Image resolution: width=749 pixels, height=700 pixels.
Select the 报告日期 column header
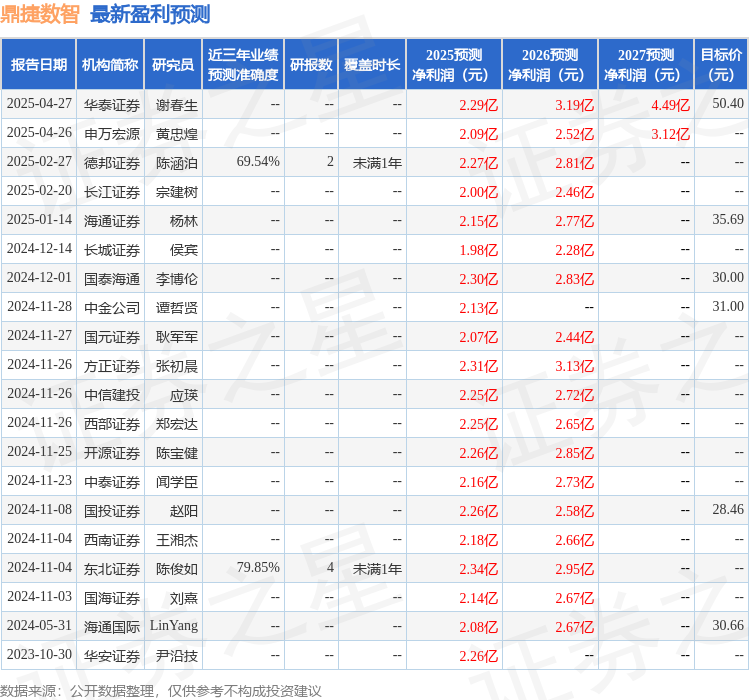pos(39,65)
